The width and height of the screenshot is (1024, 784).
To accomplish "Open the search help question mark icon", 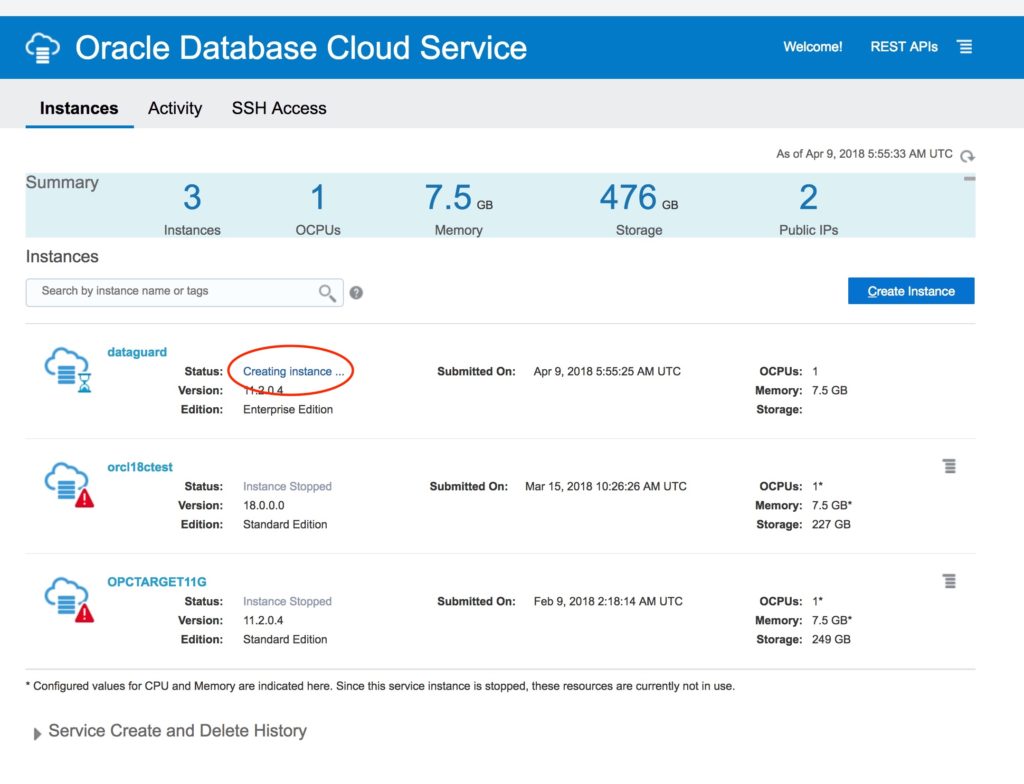I will click(356, 293).
